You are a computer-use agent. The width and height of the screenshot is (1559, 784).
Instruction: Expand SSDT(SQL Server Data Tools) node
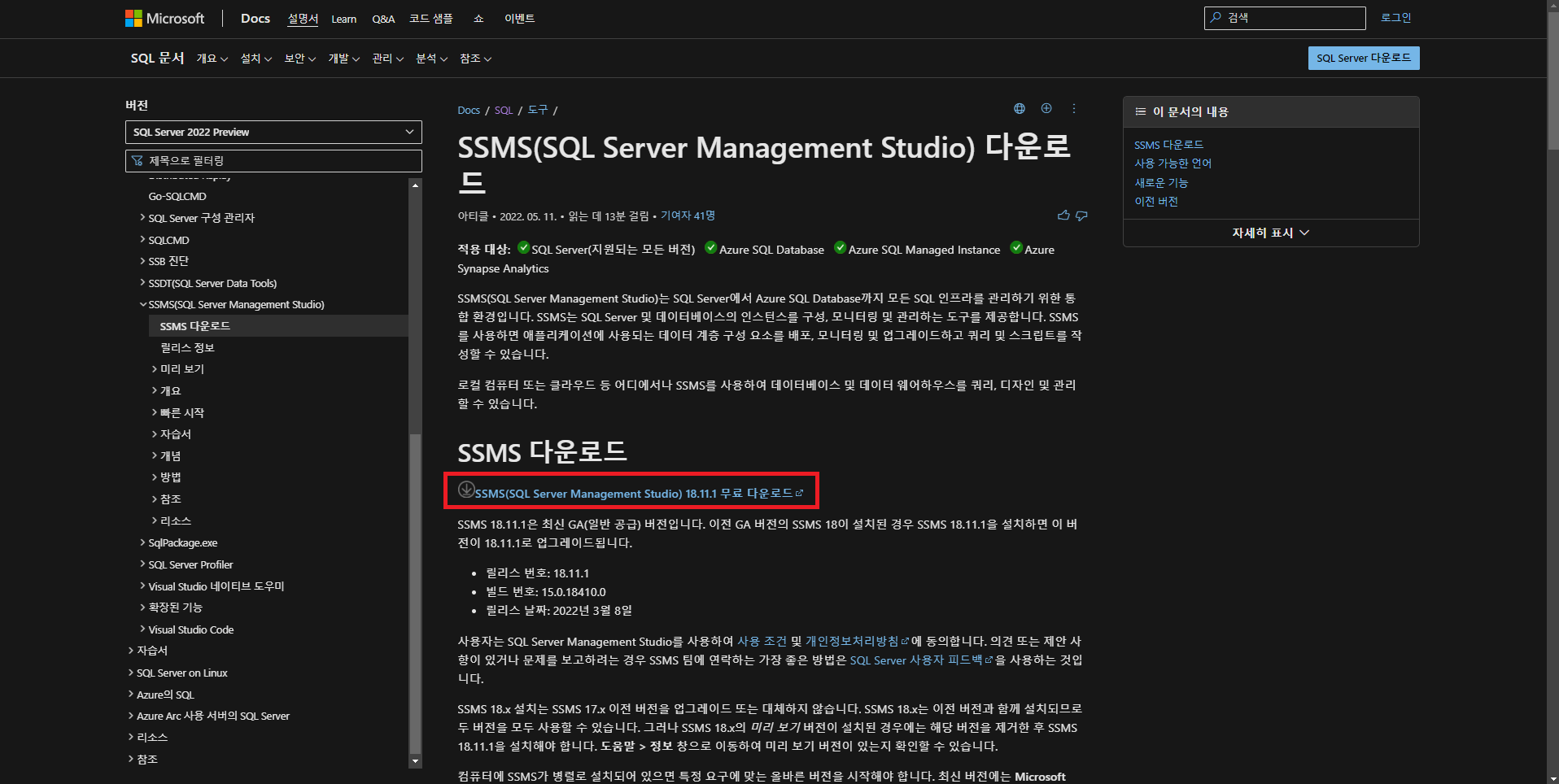click(x=143, y=283)
